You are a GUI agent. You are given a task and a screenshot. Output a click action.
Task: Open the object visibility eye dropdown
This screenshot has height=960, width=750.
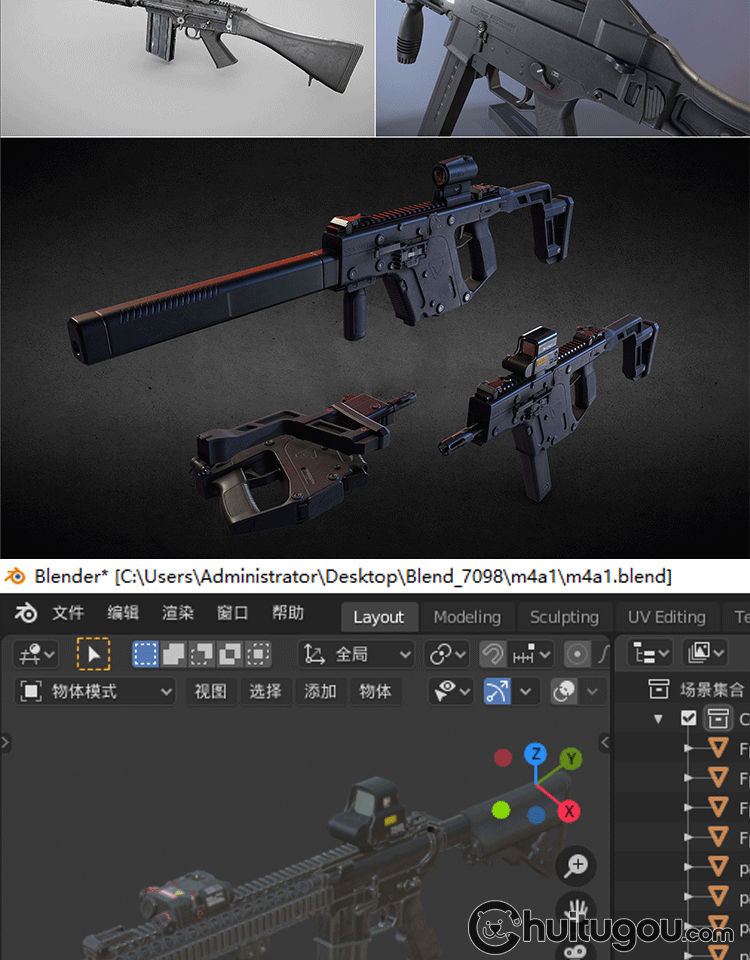pyautogui.click(x=451, y=692)
